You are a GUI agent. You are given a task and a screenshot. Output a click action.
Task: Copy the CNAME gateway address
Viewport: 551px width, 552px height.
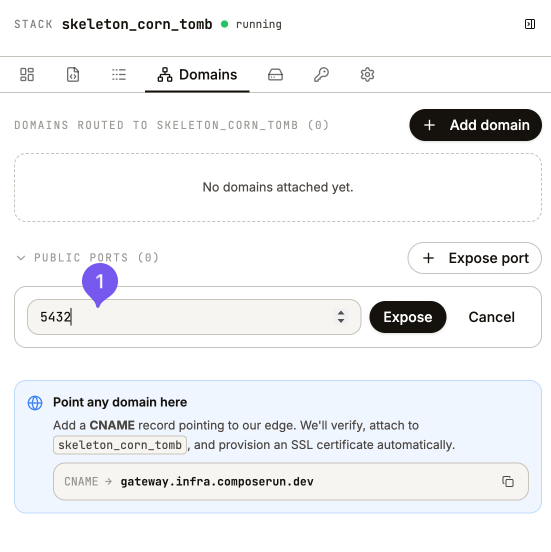(508, 481)
